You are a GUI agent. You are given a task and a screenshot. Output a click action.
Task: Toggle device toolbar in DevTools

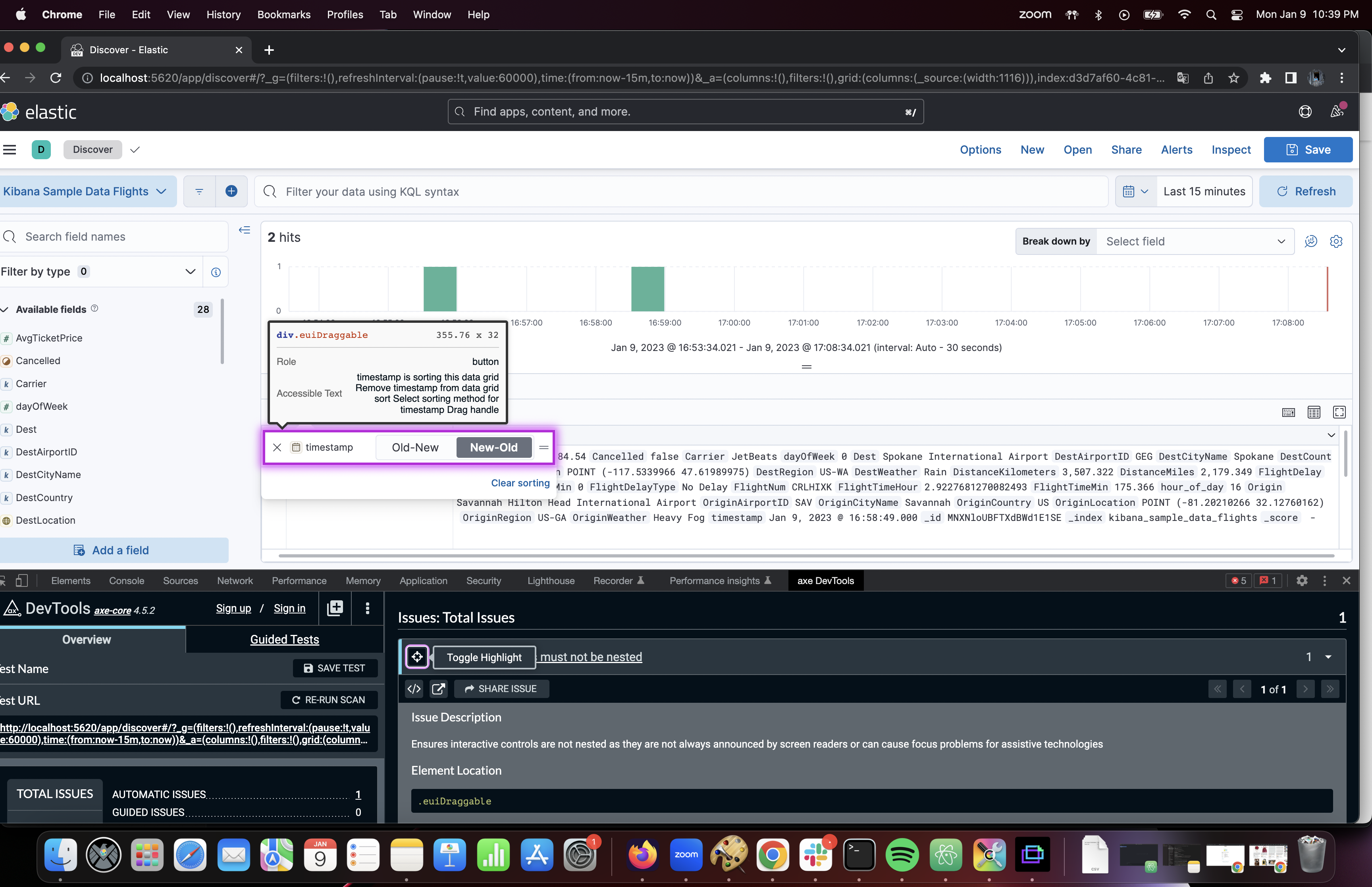point(22,580)
